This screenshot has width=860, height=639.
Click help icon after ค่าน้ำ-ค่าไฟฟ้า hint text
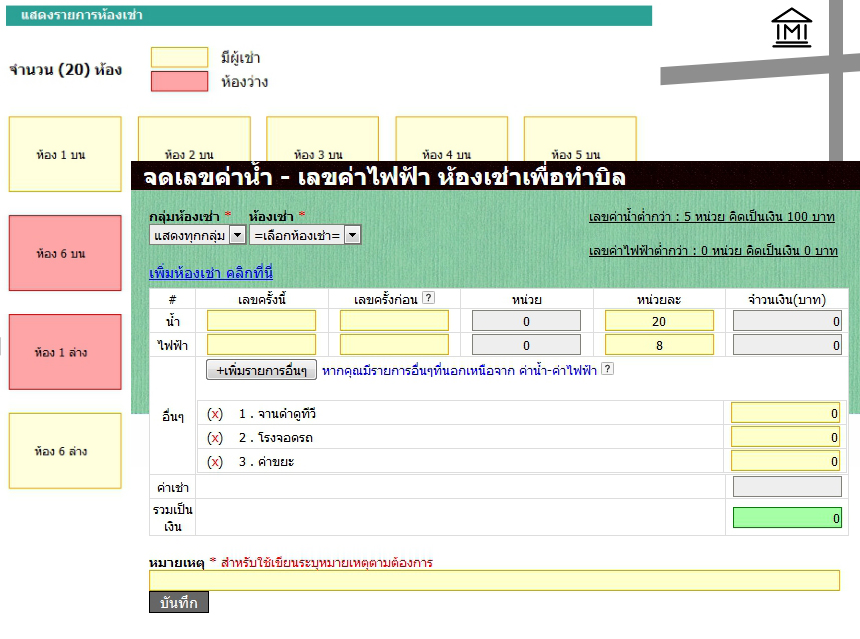tap(607, 369)
